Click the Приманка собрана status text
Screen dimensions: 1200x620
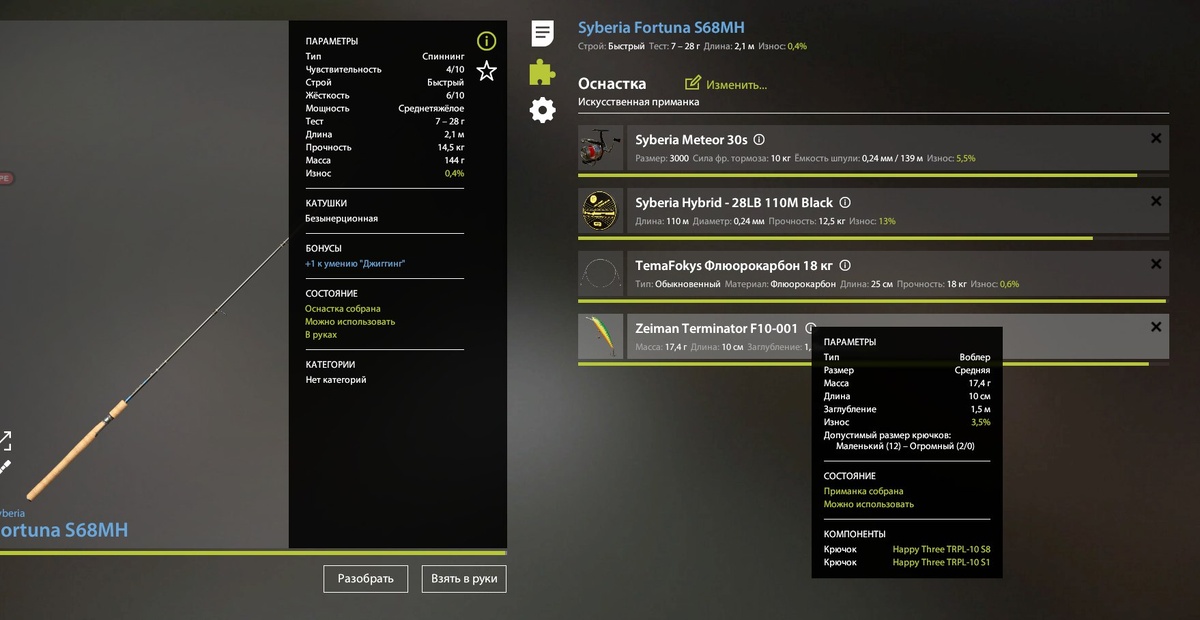[x=863, y=491]
